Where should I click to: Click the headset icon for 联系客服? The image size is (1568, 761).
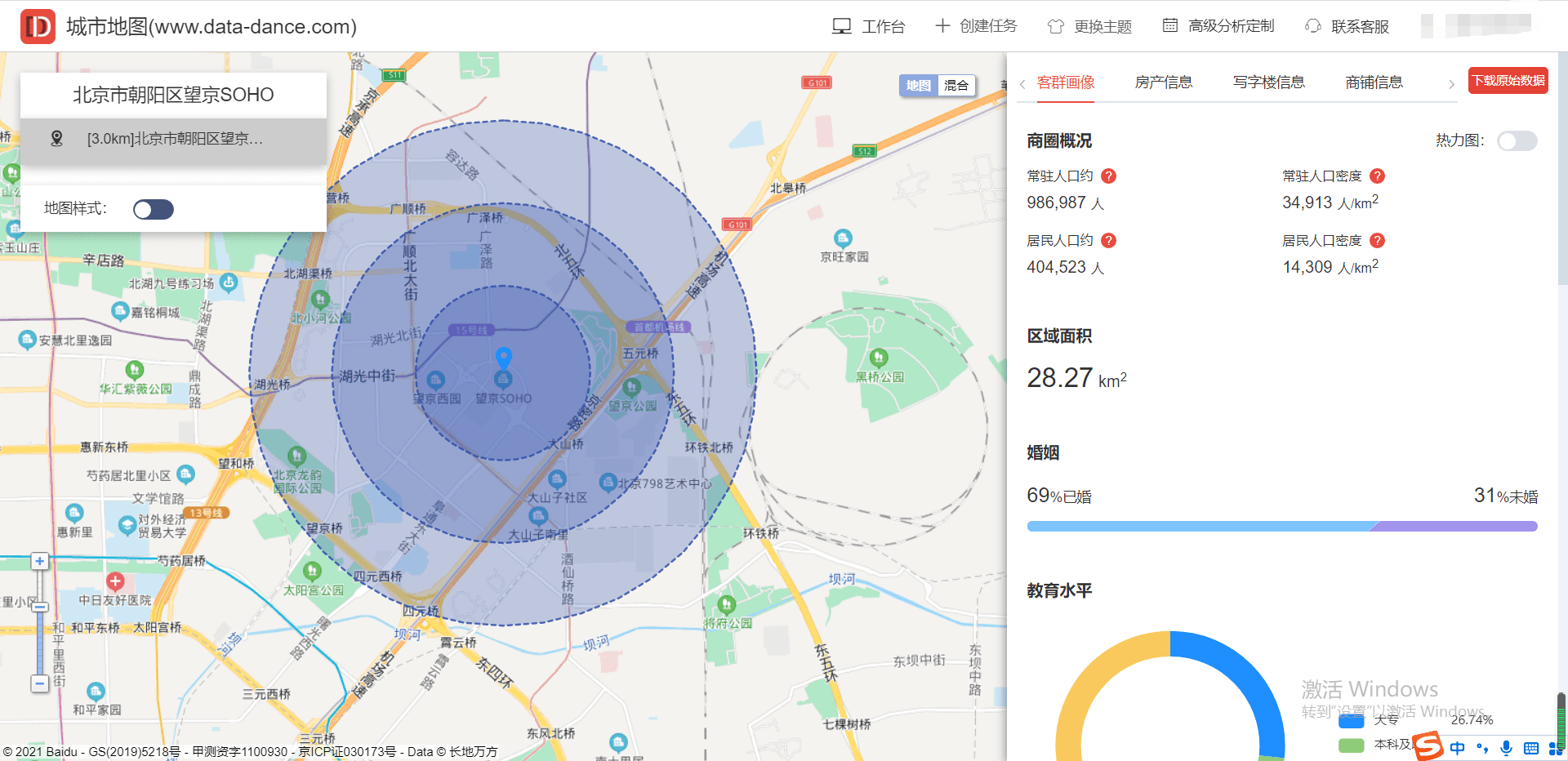coord(1312,26)
